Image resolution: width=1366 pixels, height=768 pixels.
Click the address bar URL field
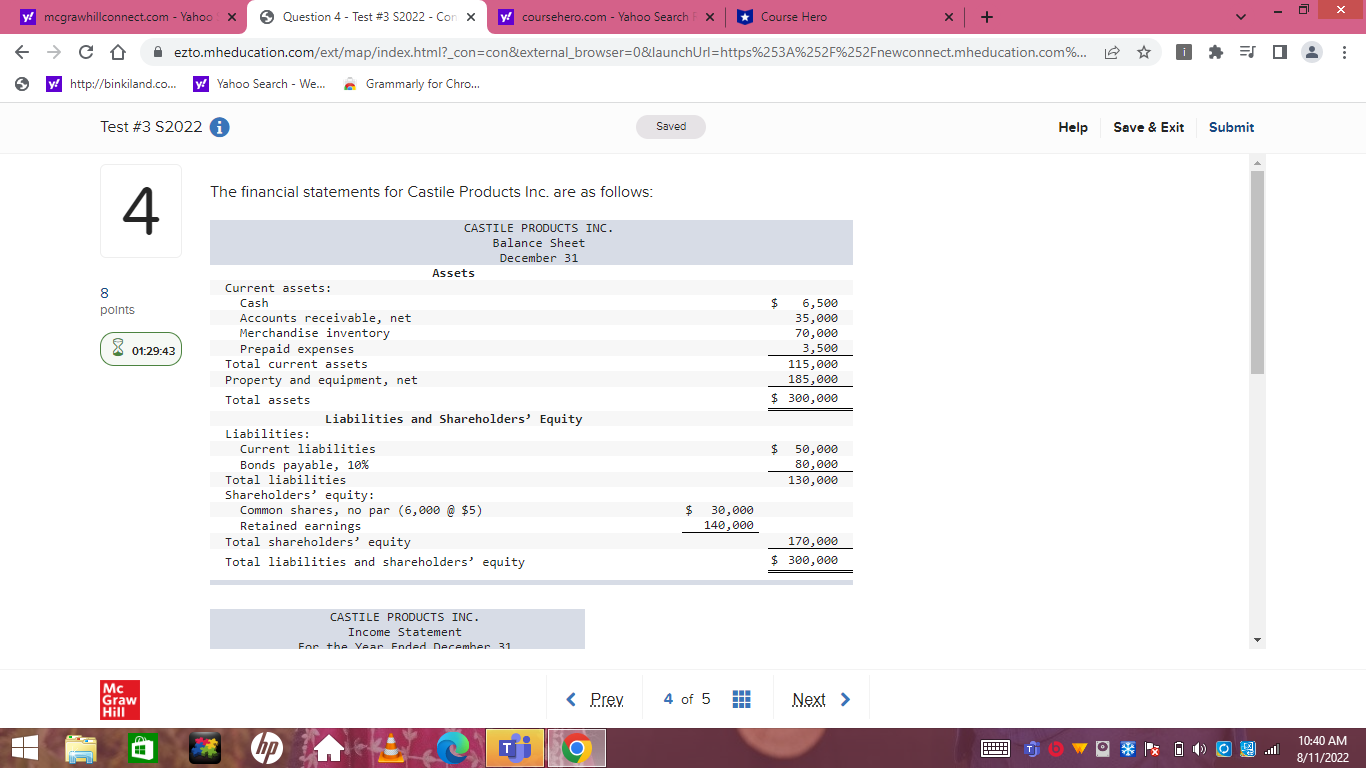click(x=630, y=52)
